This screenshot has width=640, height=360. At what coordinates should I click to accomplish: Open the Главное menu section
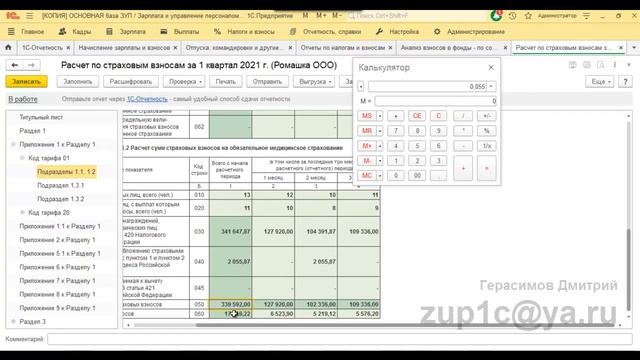[33, 31]
